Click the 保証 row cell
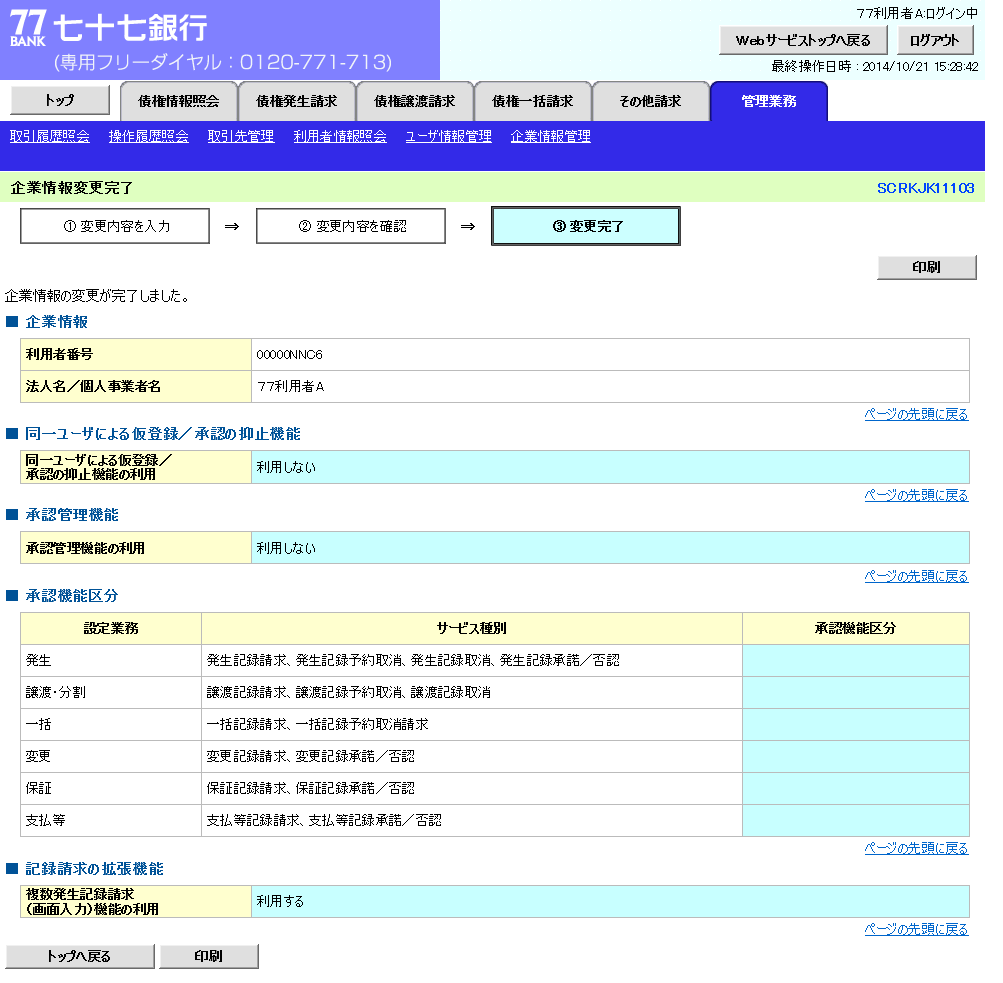The image size is (1003, 983). pos(111,789)
